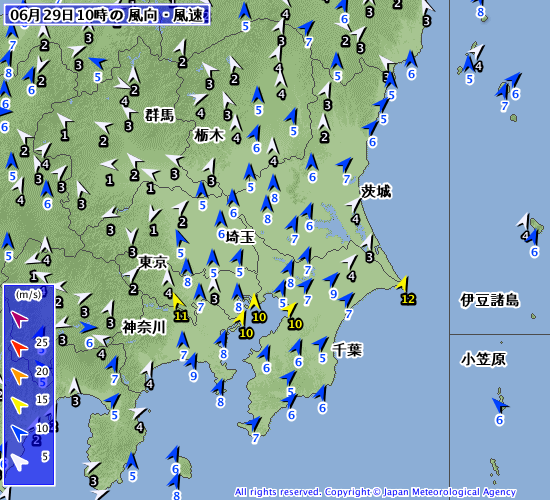Select the yellow arrow legend entry for 15 m/s
This screenshot has width=550, height=500.
tap(19, 405)
